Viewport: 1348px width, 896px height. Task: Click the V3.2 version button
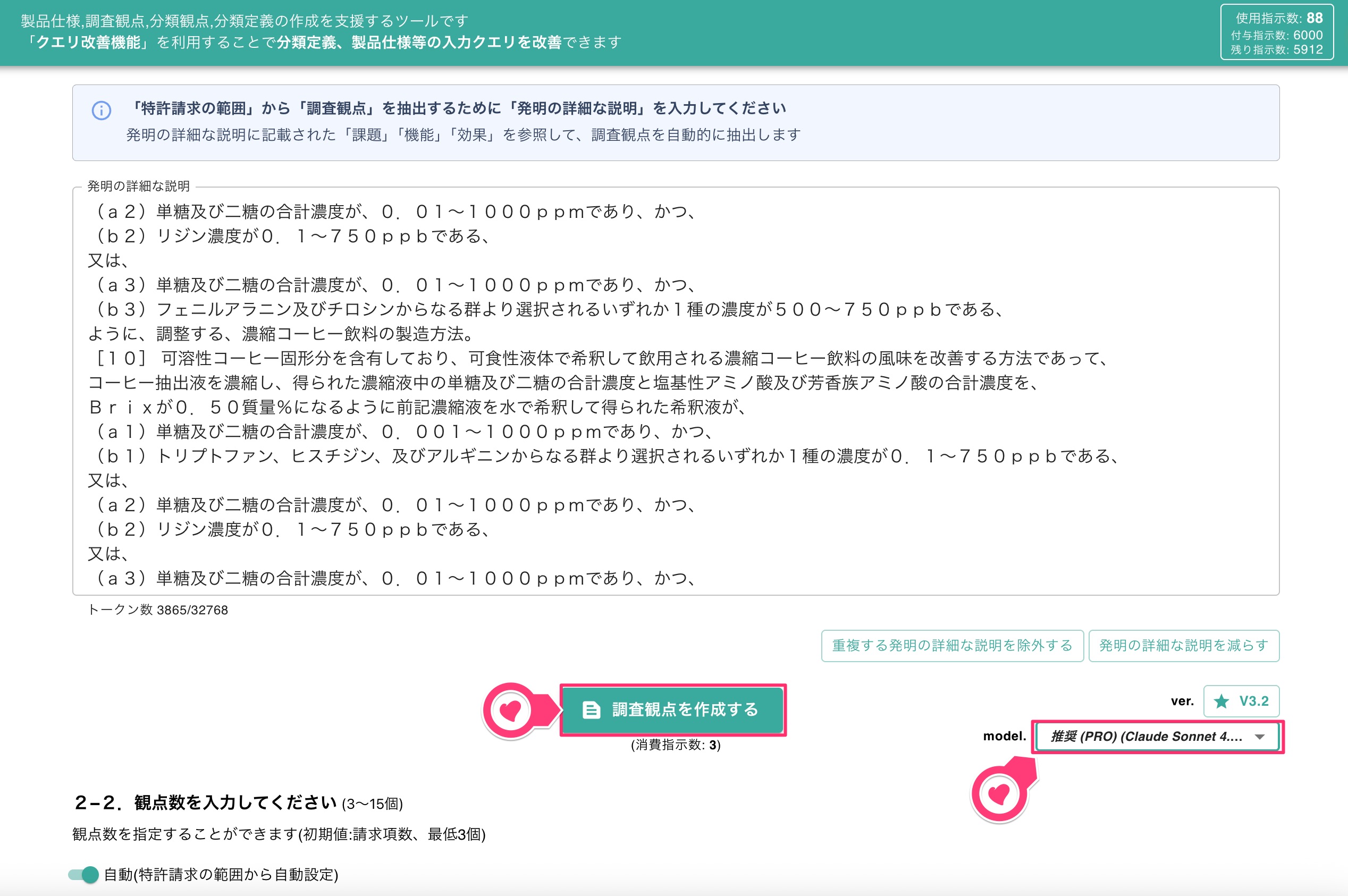point(1241,701)
